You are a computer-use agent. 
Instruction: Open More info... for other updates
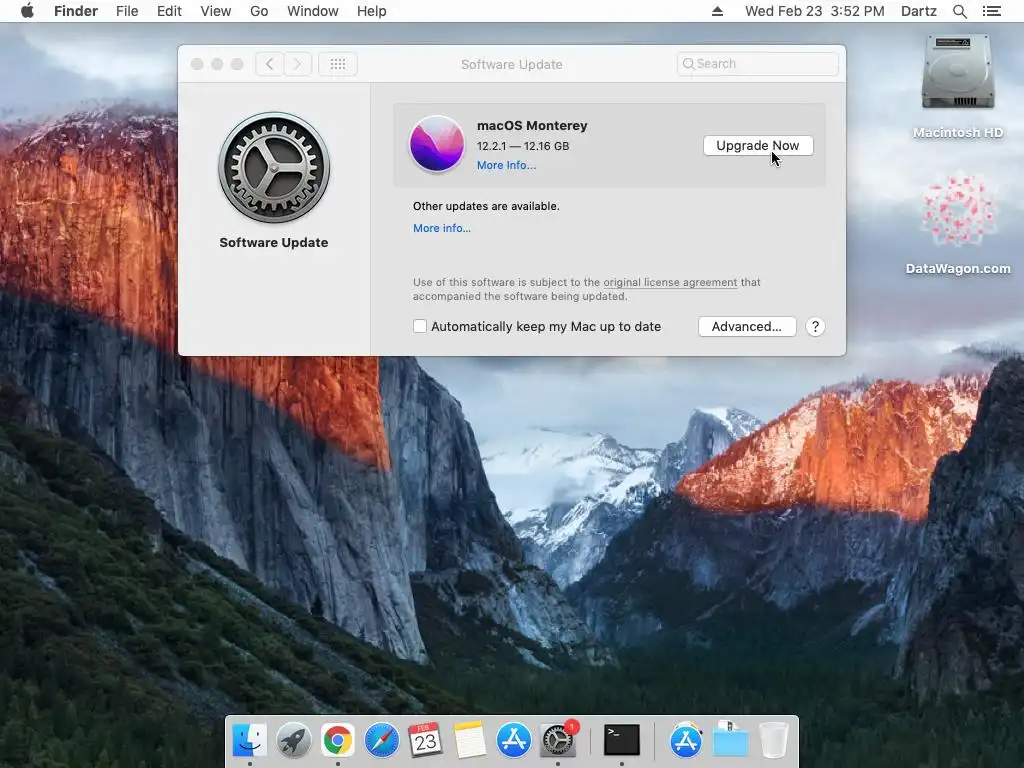click(442, 228)
